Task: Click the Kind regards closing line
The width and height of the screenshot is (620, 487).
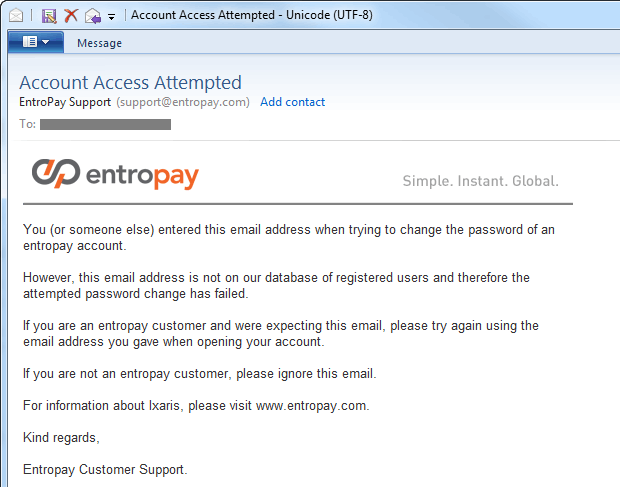Action: (x=61, y=438)
